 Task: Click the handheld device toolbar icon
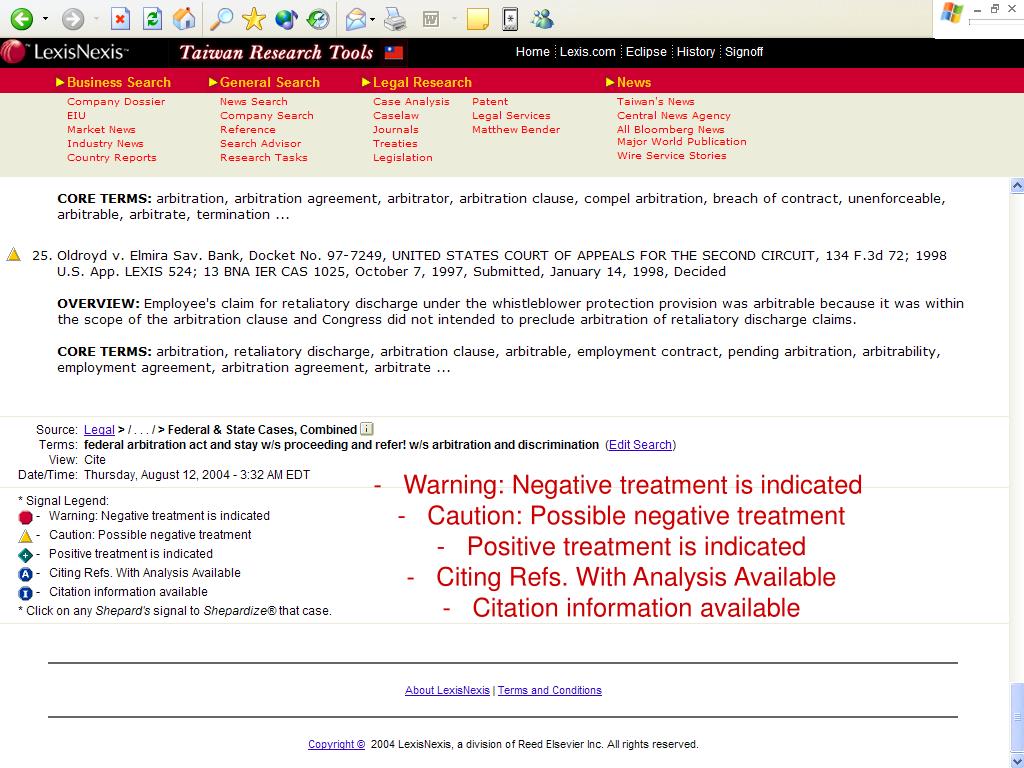click(x=510, y=18)
